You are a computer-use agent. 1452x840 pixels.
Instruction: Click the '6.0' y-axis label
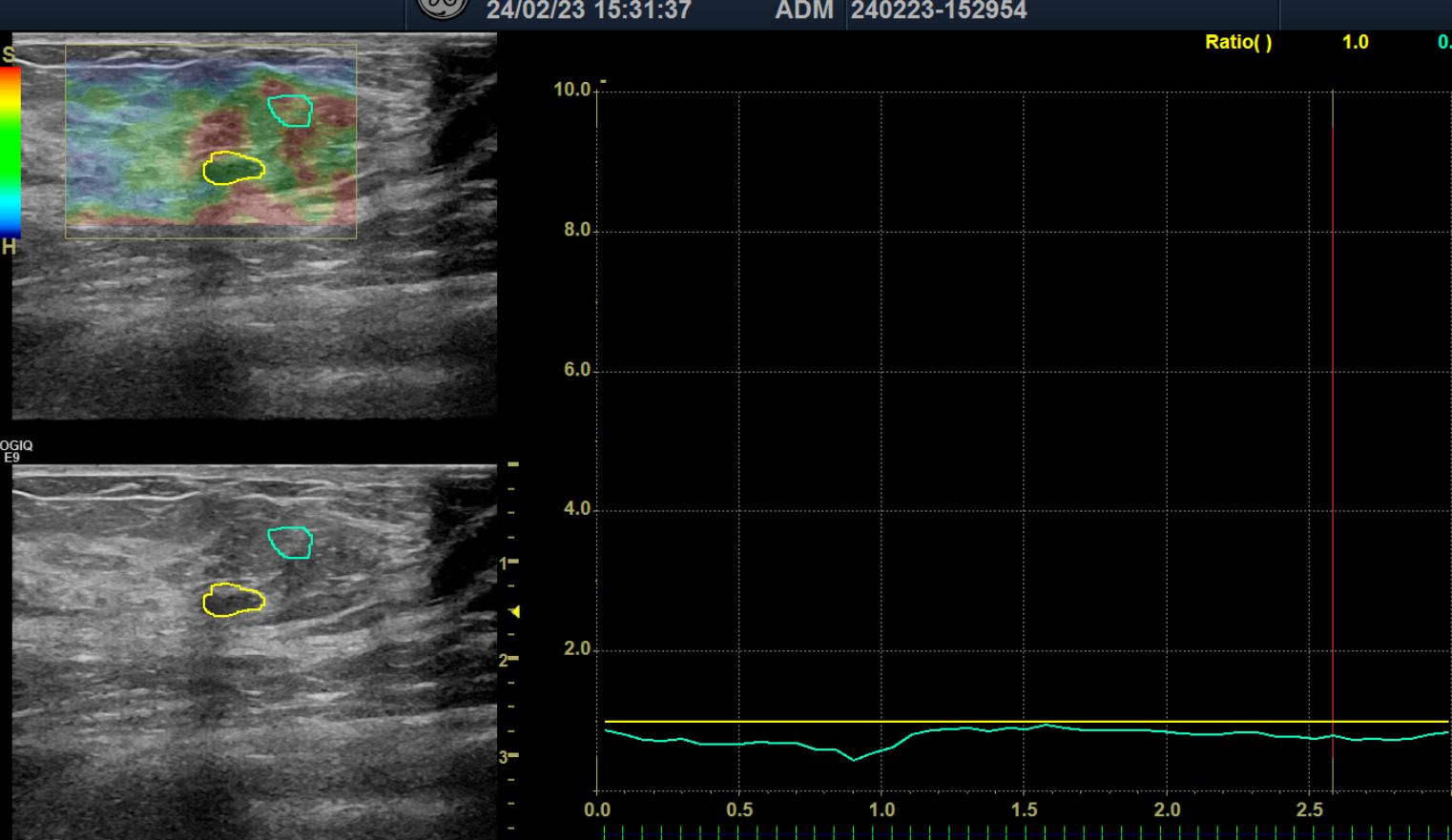click(577, 370)
